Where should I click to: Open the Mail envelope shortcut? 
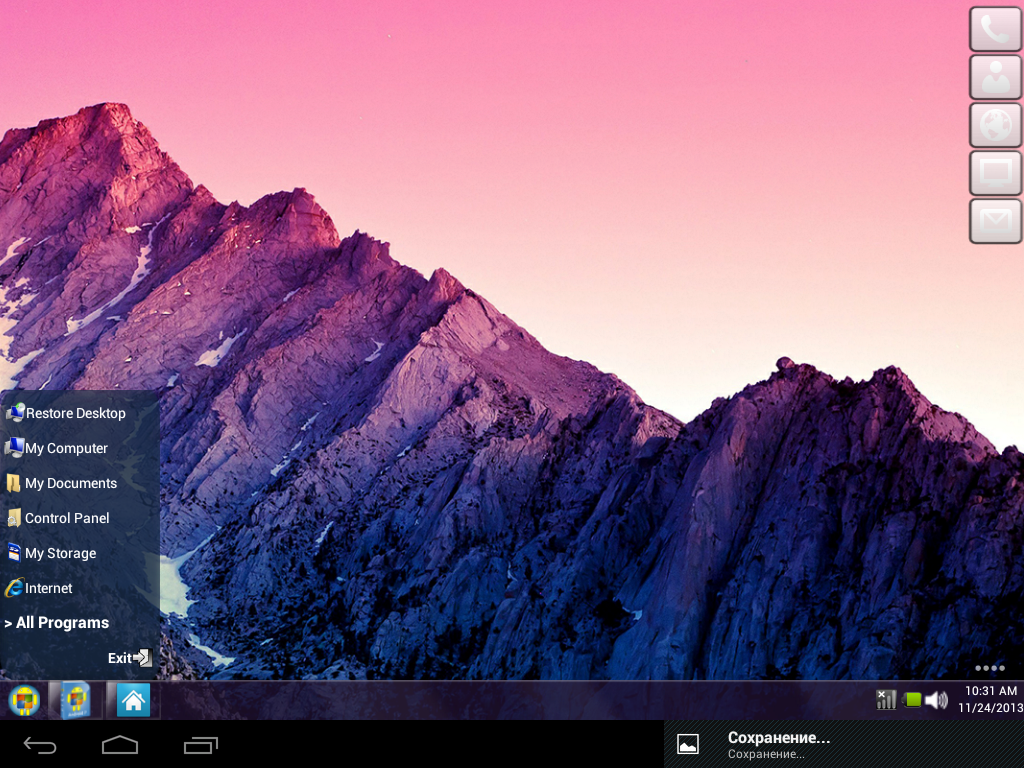click(995, 221)
